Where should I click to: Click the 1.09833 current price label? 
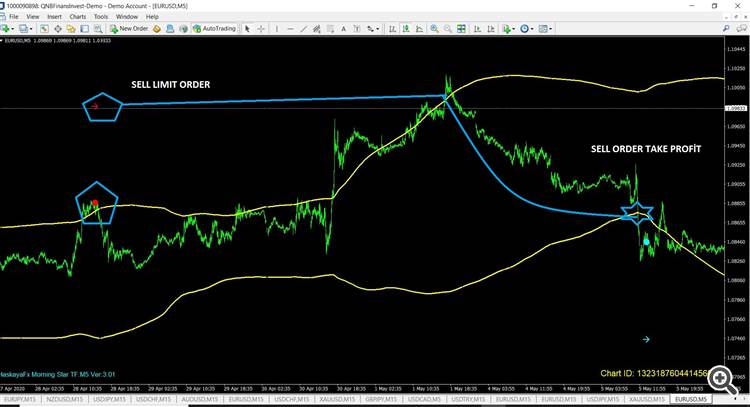point(736,109)
